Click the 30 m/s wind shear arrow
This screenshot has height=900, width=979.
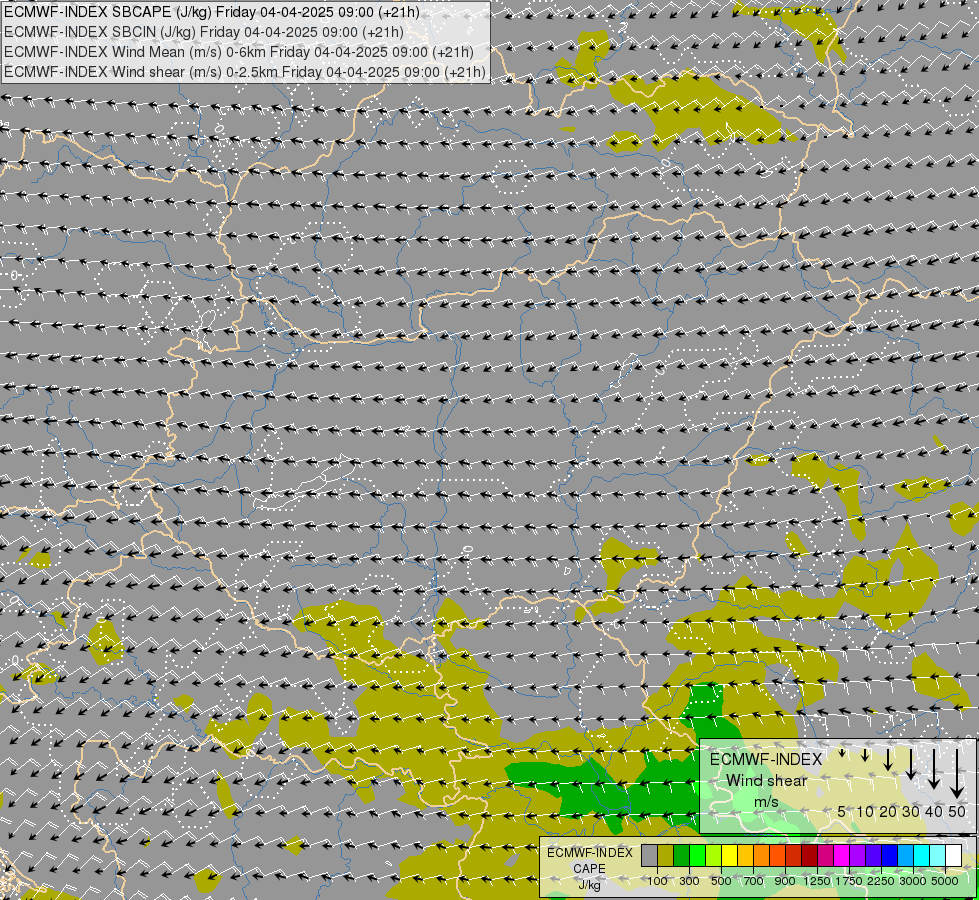pyautogui.click(x=911, y=764)
